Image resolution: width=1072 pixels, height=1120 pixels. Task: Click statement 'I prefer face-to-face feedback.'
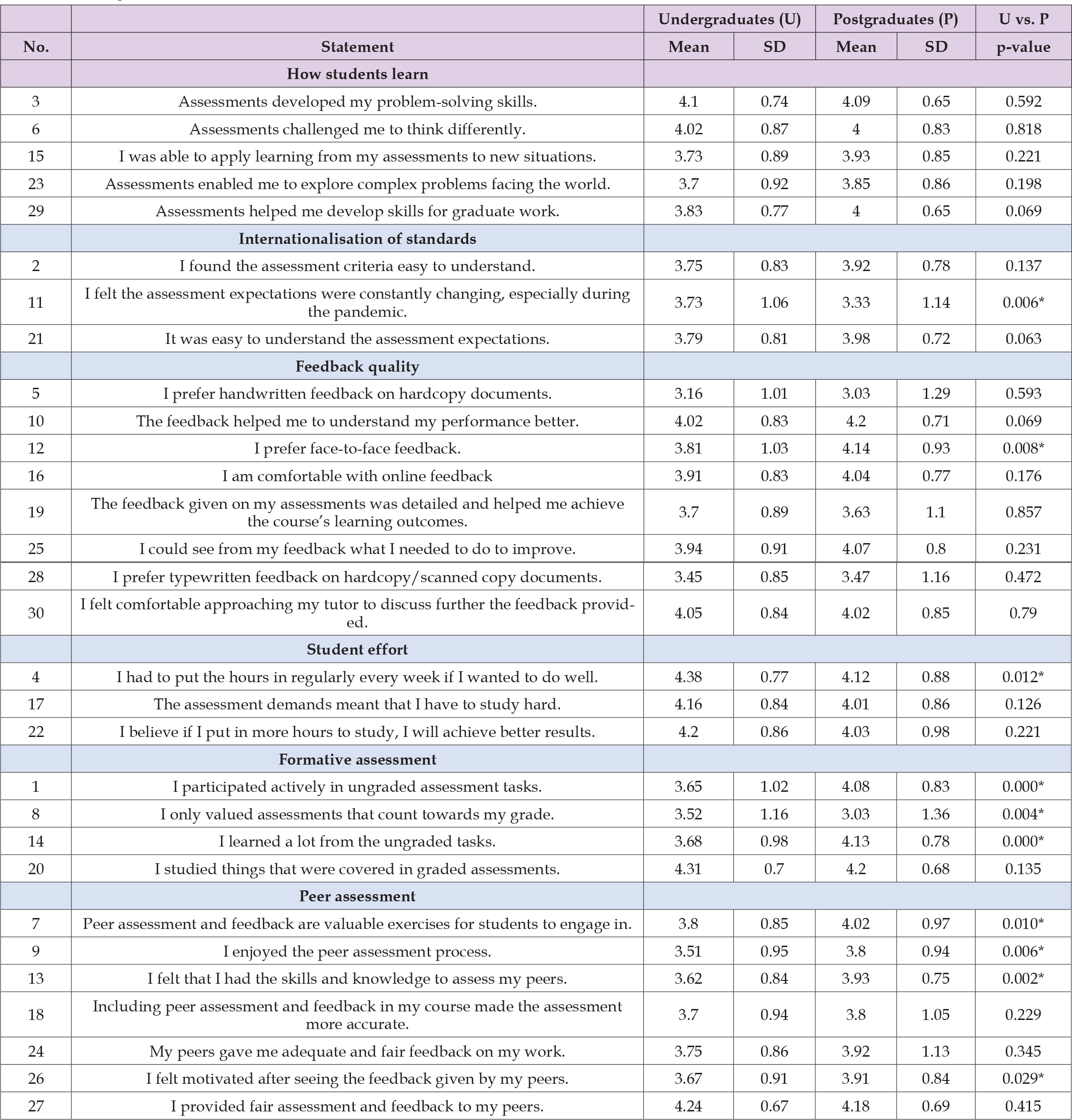[357, 449]
